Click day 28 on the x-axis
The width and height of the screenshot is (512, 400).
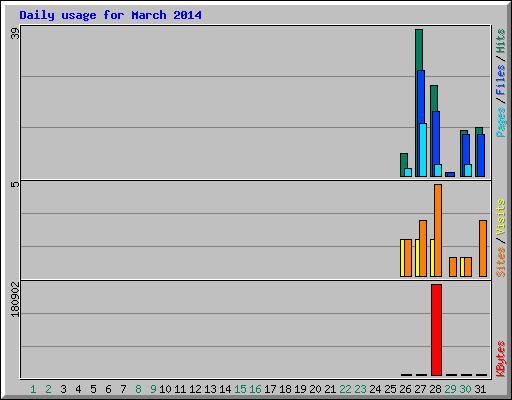click(x=435, y=389)
